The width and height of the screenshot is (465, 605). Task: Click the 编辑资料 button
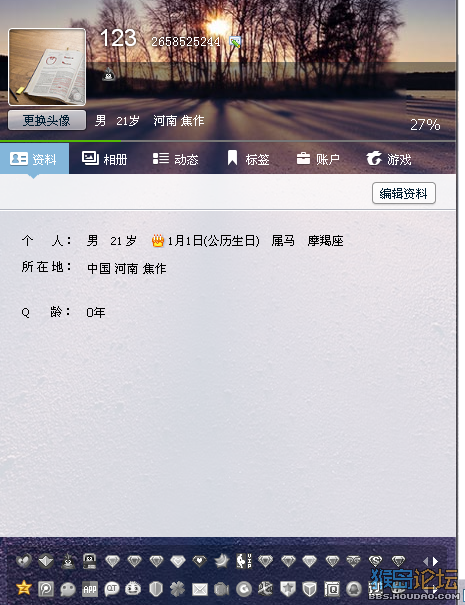[x=404, y=193]
